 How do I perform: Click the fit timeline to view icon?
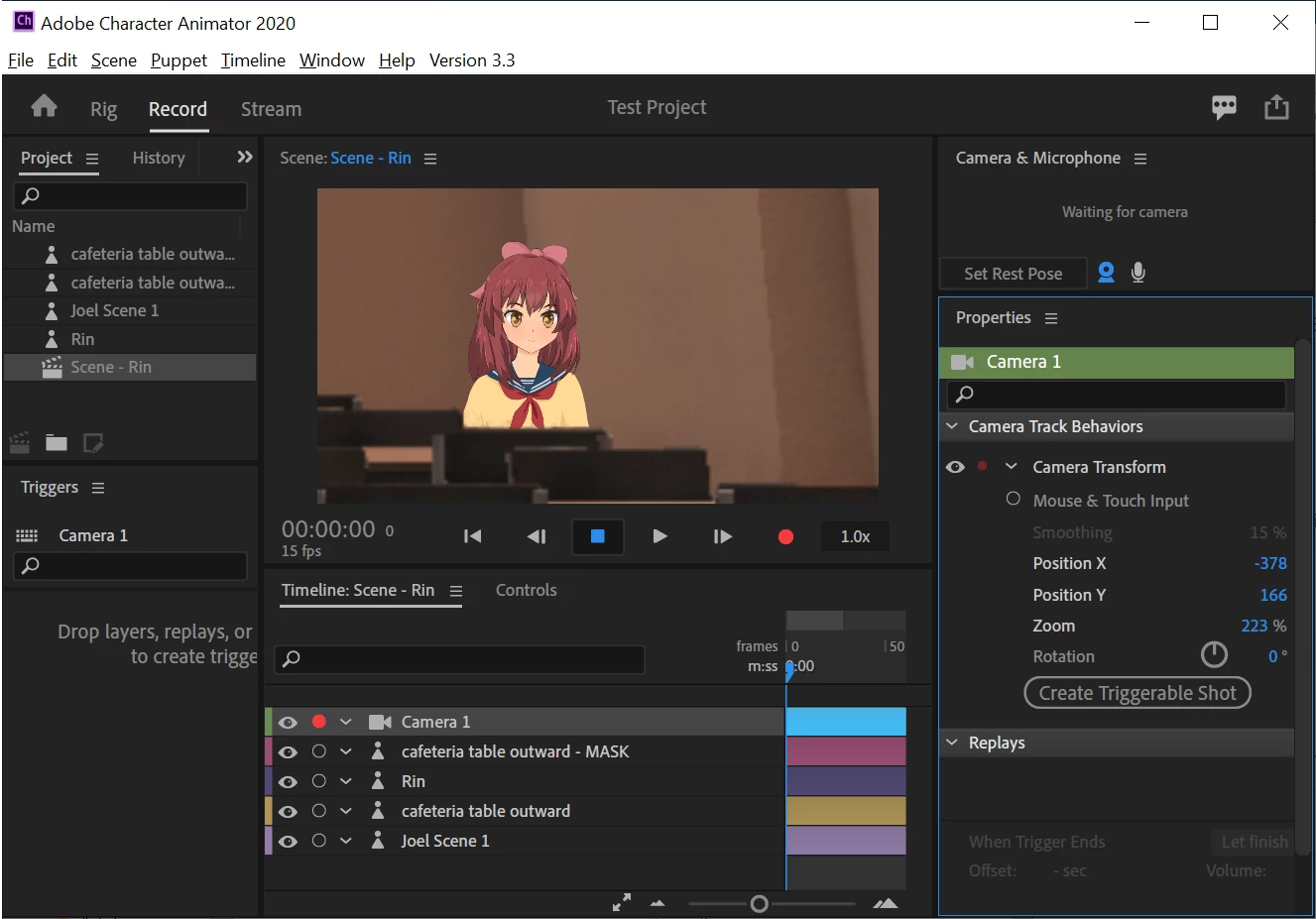pyautogui.click(x=622, y=903)
